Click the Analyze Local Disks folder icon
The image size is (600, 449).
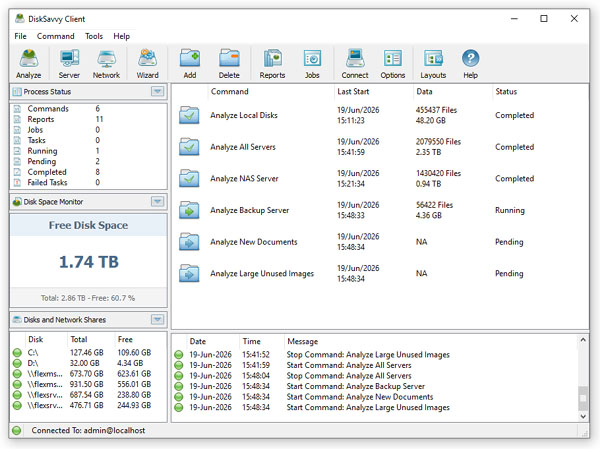coord(189,115)
